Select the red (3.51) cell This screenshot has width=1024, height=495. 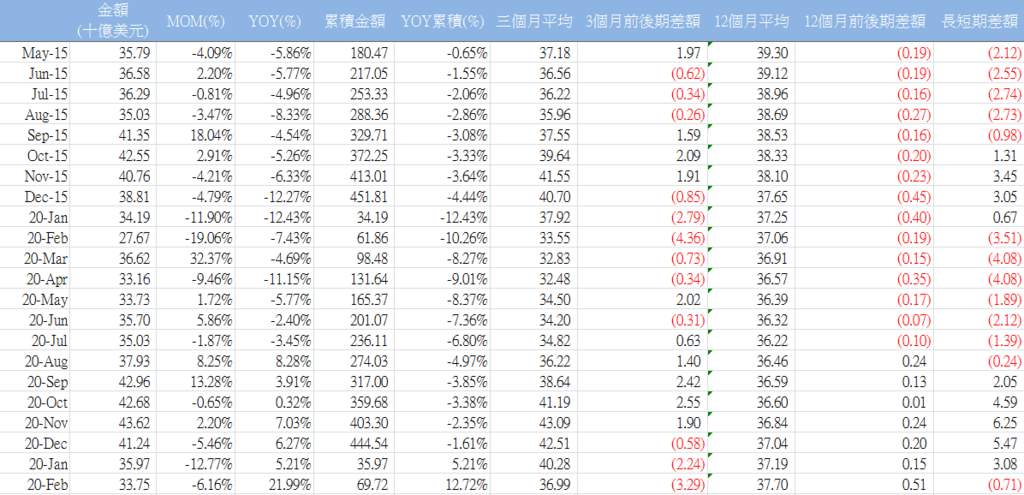[1004, 238]
